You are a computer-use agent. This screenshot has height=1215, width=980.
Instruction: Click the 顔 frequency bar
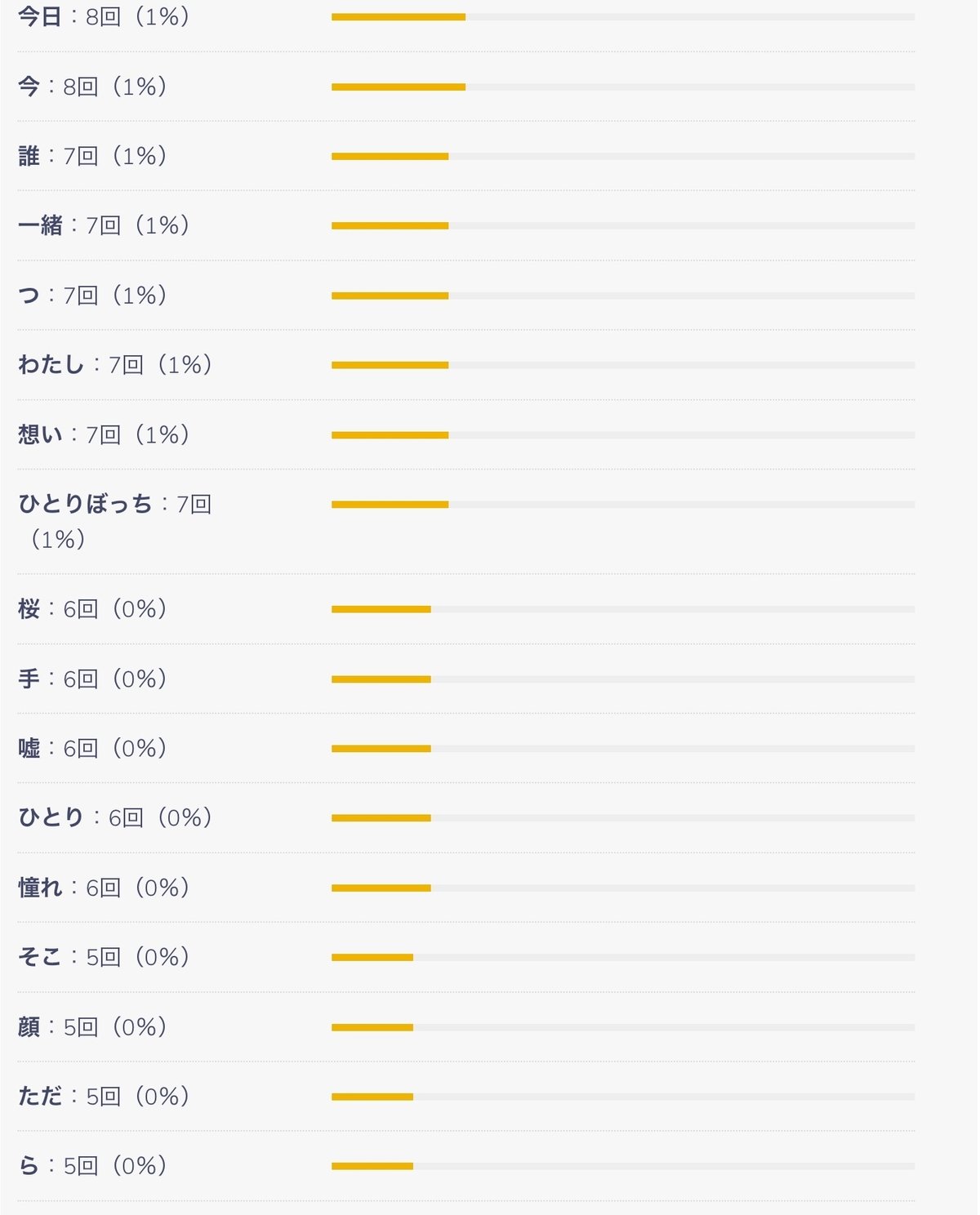click(x=372, y=1027)
